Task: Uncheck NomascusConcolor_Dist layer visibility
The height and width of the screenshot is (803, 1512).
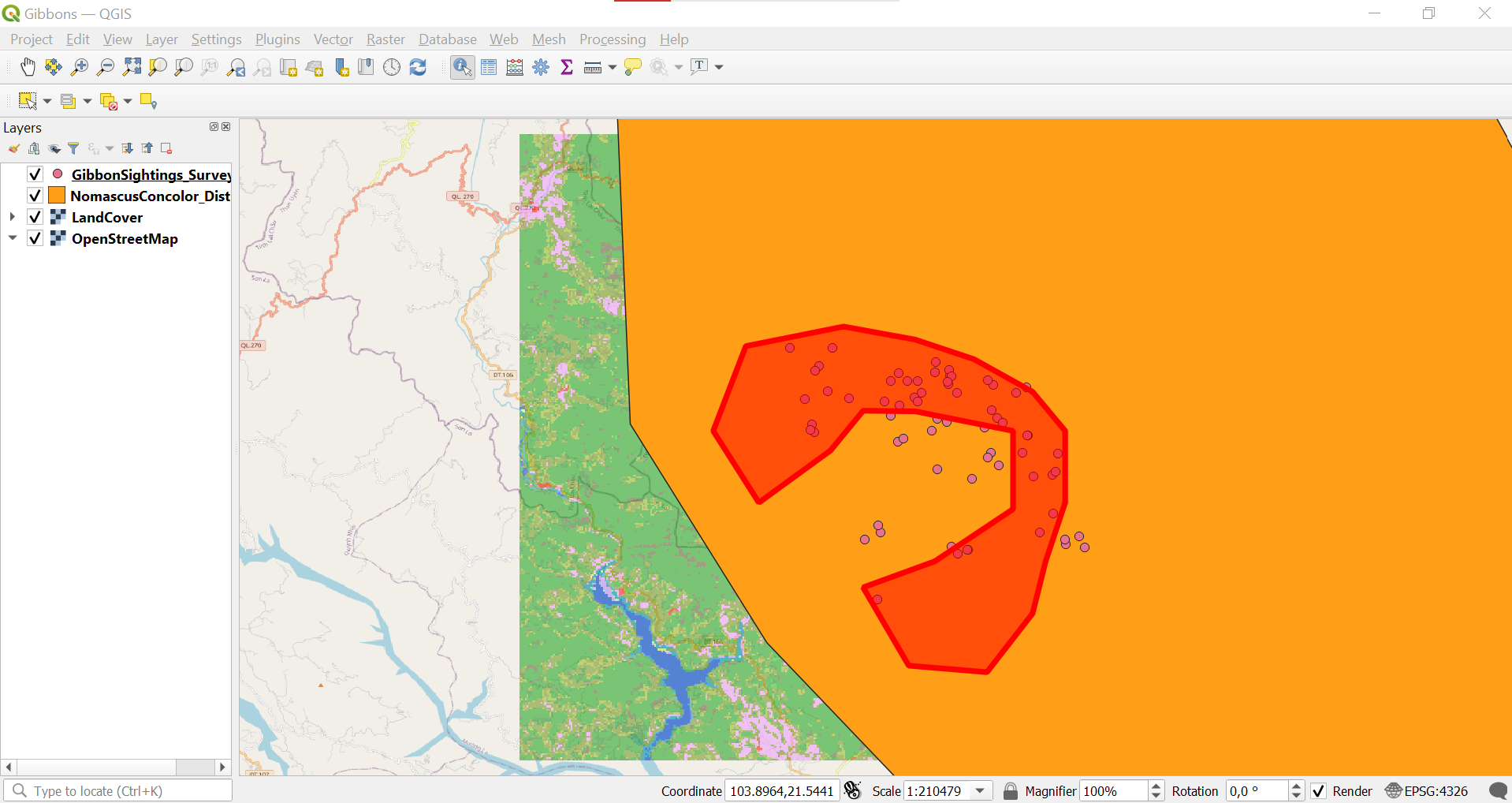Action: (x=35, y=196)
